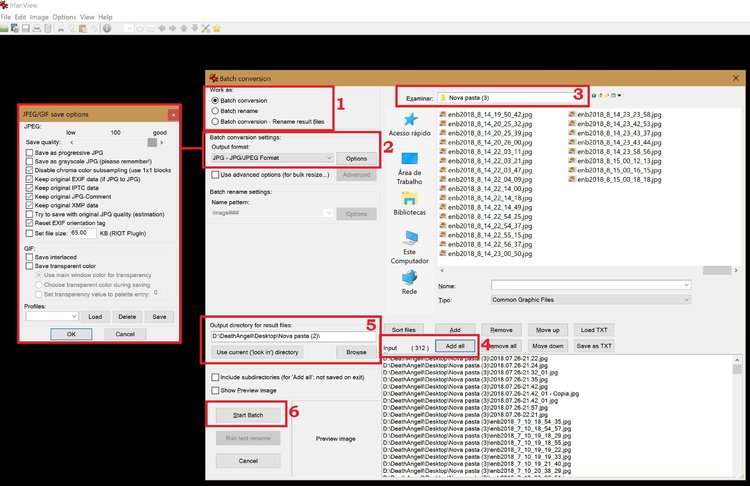Screen dimensions: 750x486
Task: Open the Options menu
Action: (64, 17)
